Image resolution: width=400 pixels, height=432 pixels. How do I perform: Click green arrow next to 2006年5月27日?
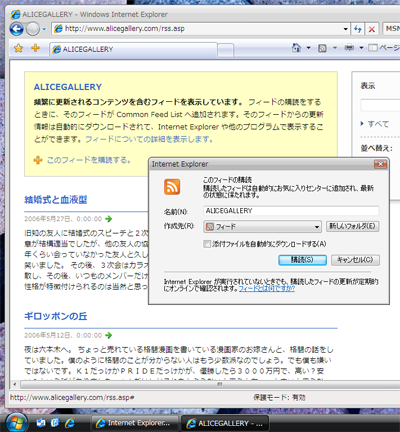pos(108,219)
